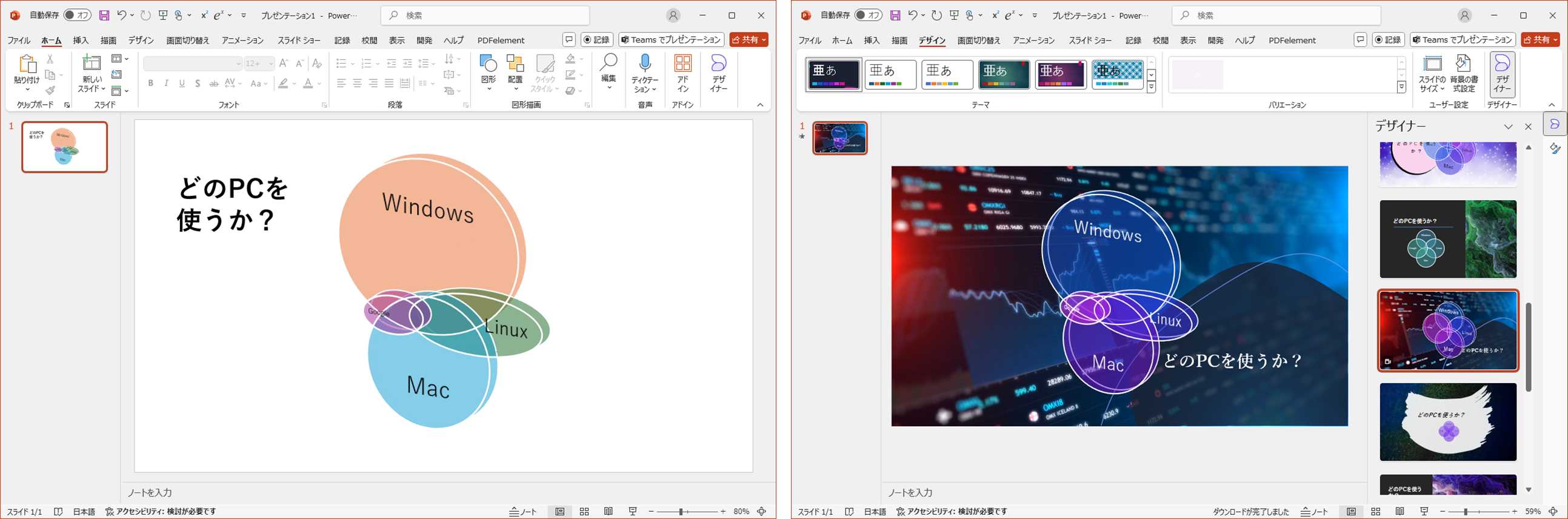The image size is (1568, 519).
Task: Click Designer (デザイナー) icon in Home ribbon
Action: coord(719,63)
